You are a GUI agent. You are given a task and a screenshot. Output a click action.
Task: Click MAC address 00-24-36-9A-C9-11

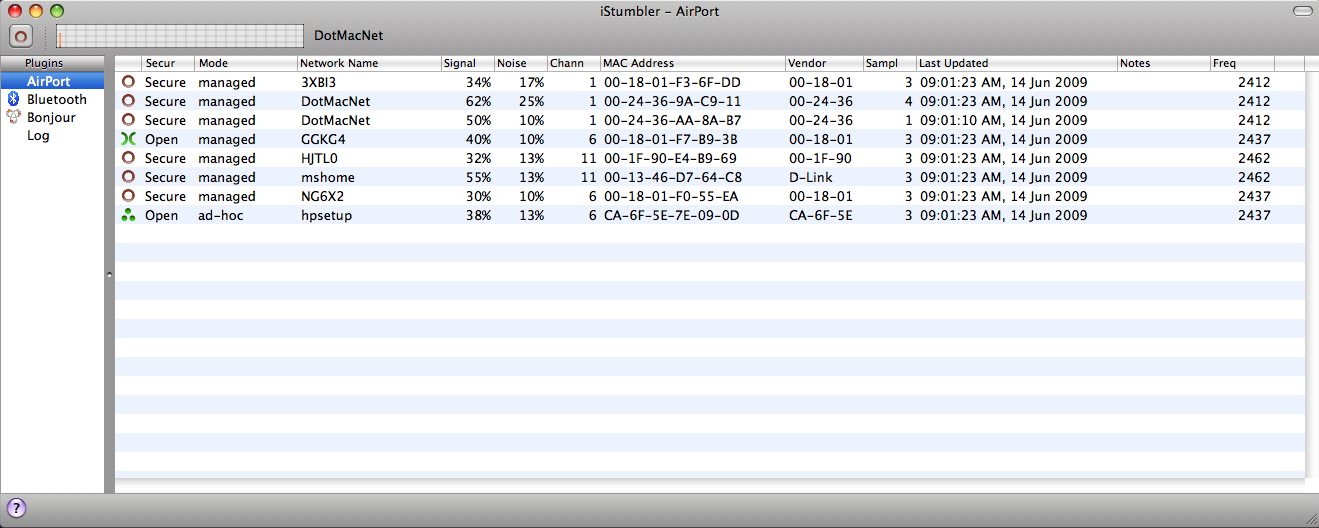point(672,101)
